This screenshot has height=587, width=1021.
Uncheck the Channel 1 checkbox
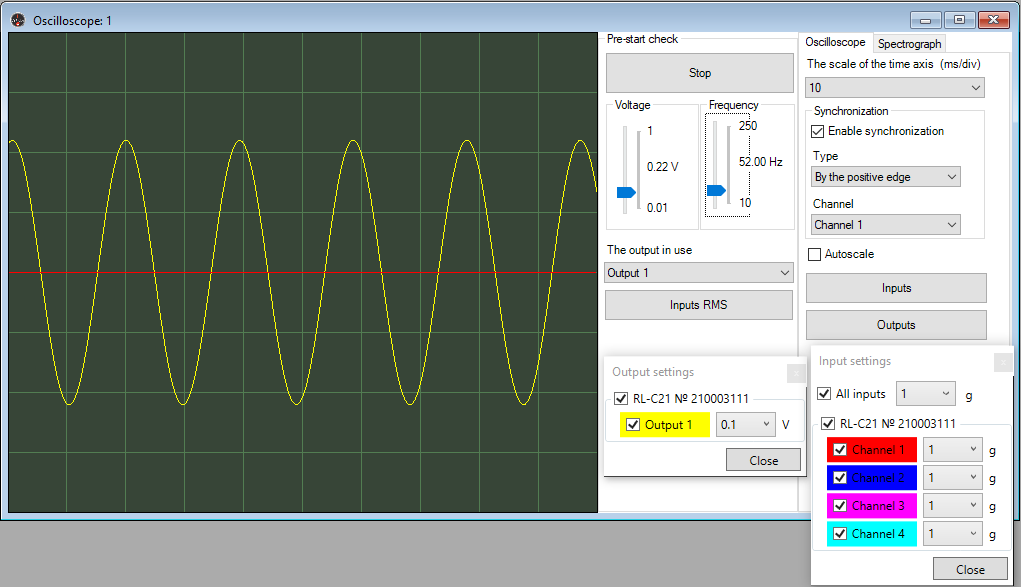tap(840, 450)
